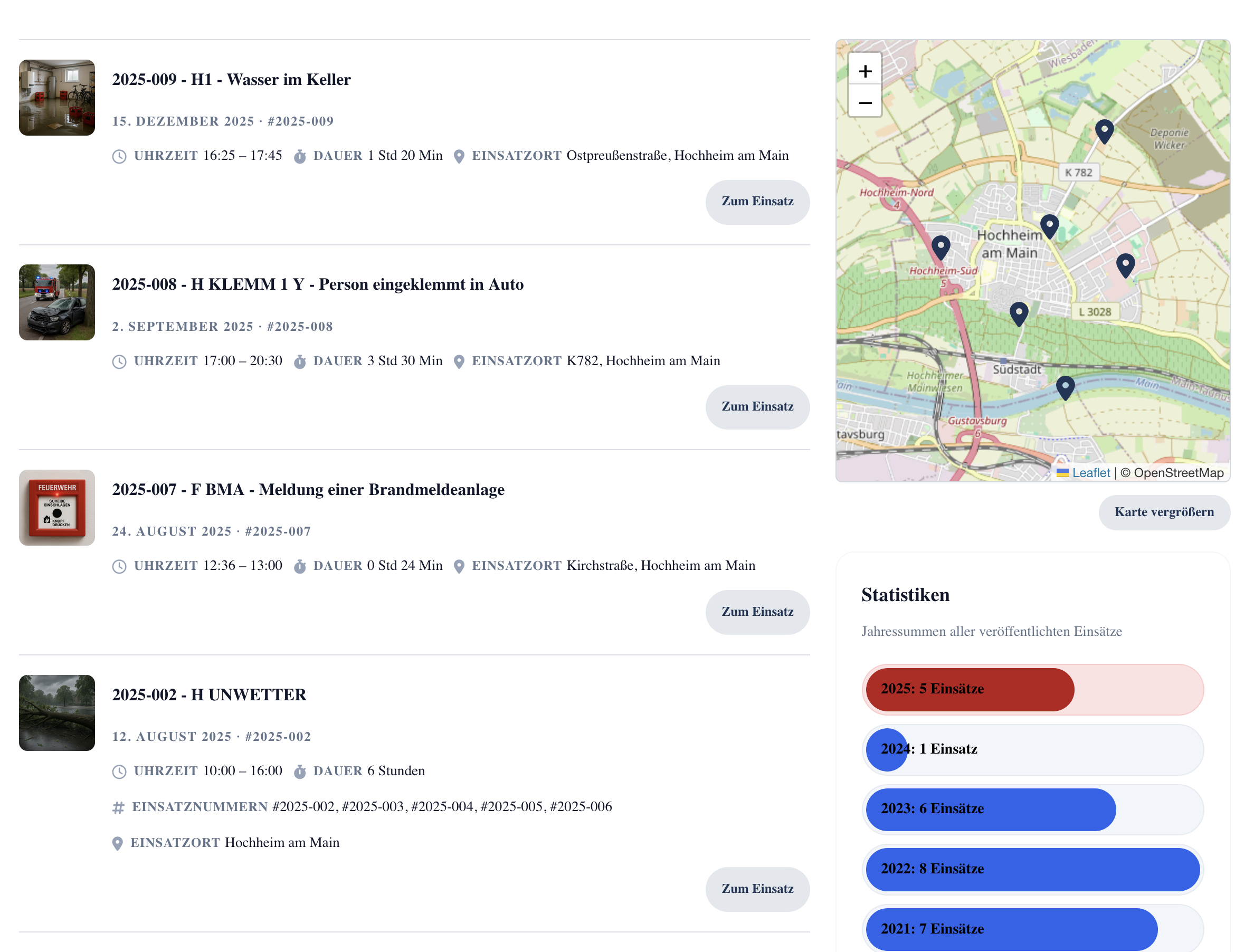The image size is (1254, 952).
Task: Open title 2025-008 H KLEMM 1 Y
Action: tap(318, 284)
